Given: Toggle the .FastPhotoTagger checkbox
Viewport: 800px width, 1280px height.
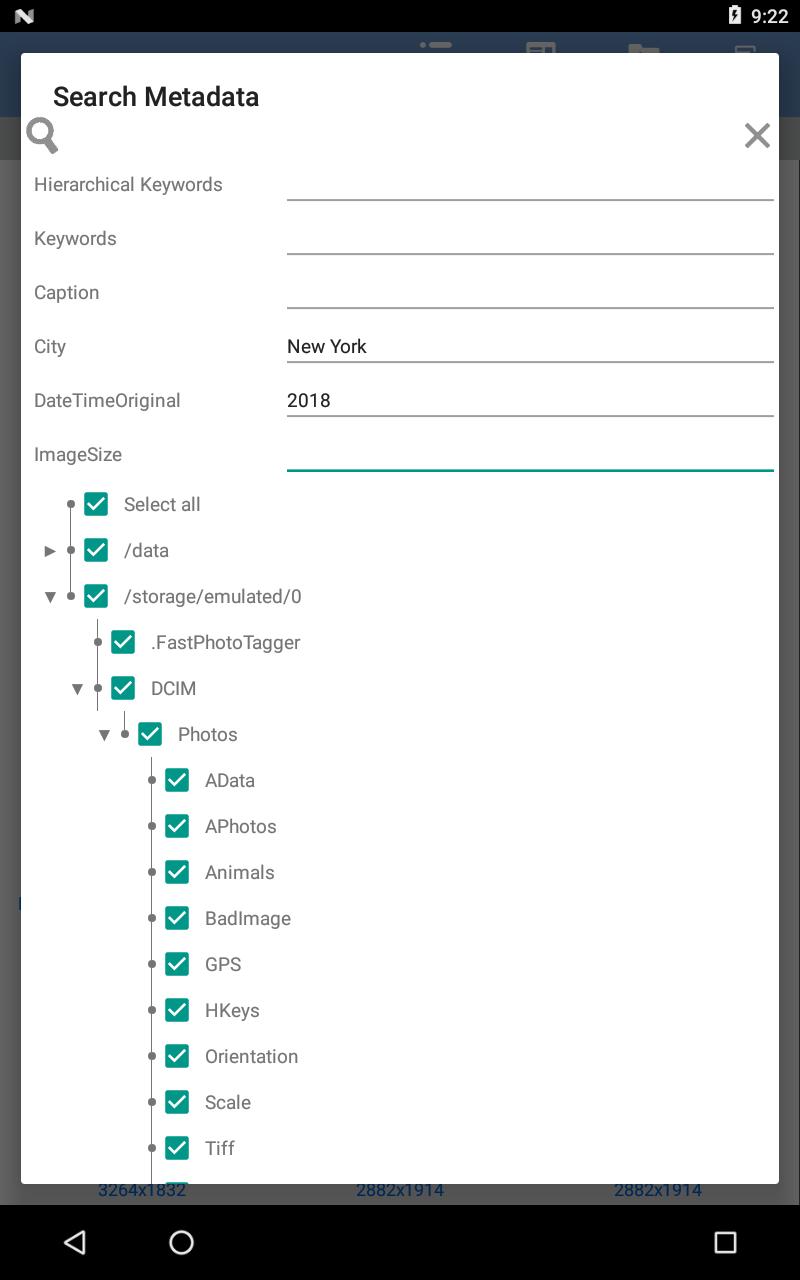Looking at the screenshot, I should click(x=123, y=642).
